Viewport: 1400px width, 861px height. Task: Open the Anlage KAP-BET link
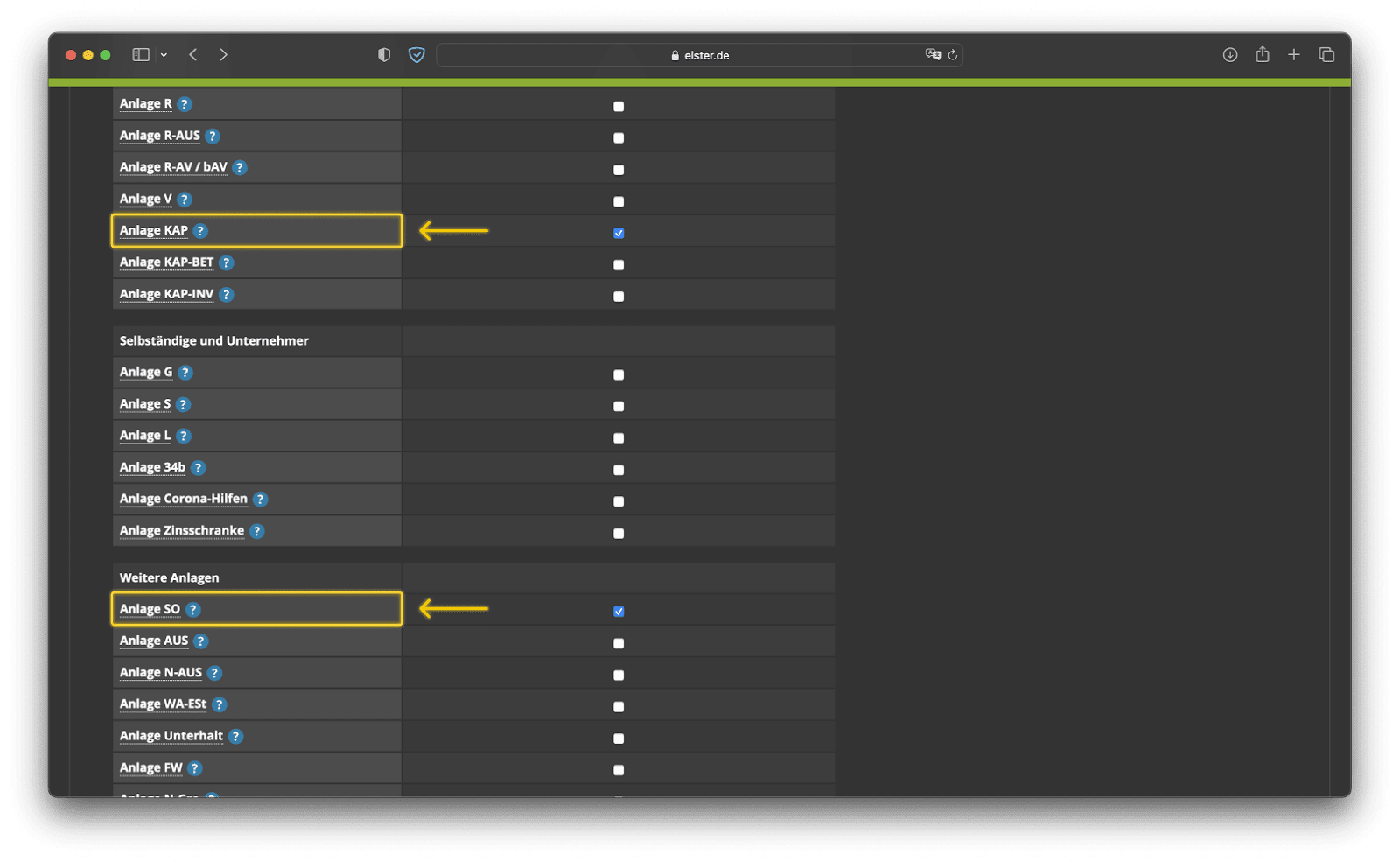pyautogui.click(x=166, y=262)
